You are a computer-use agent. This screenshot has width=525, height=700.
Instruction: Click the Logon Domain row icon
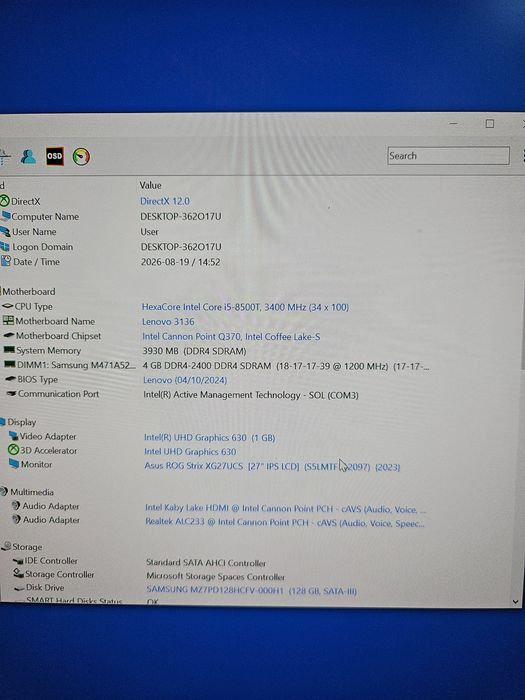pos(5,246)
